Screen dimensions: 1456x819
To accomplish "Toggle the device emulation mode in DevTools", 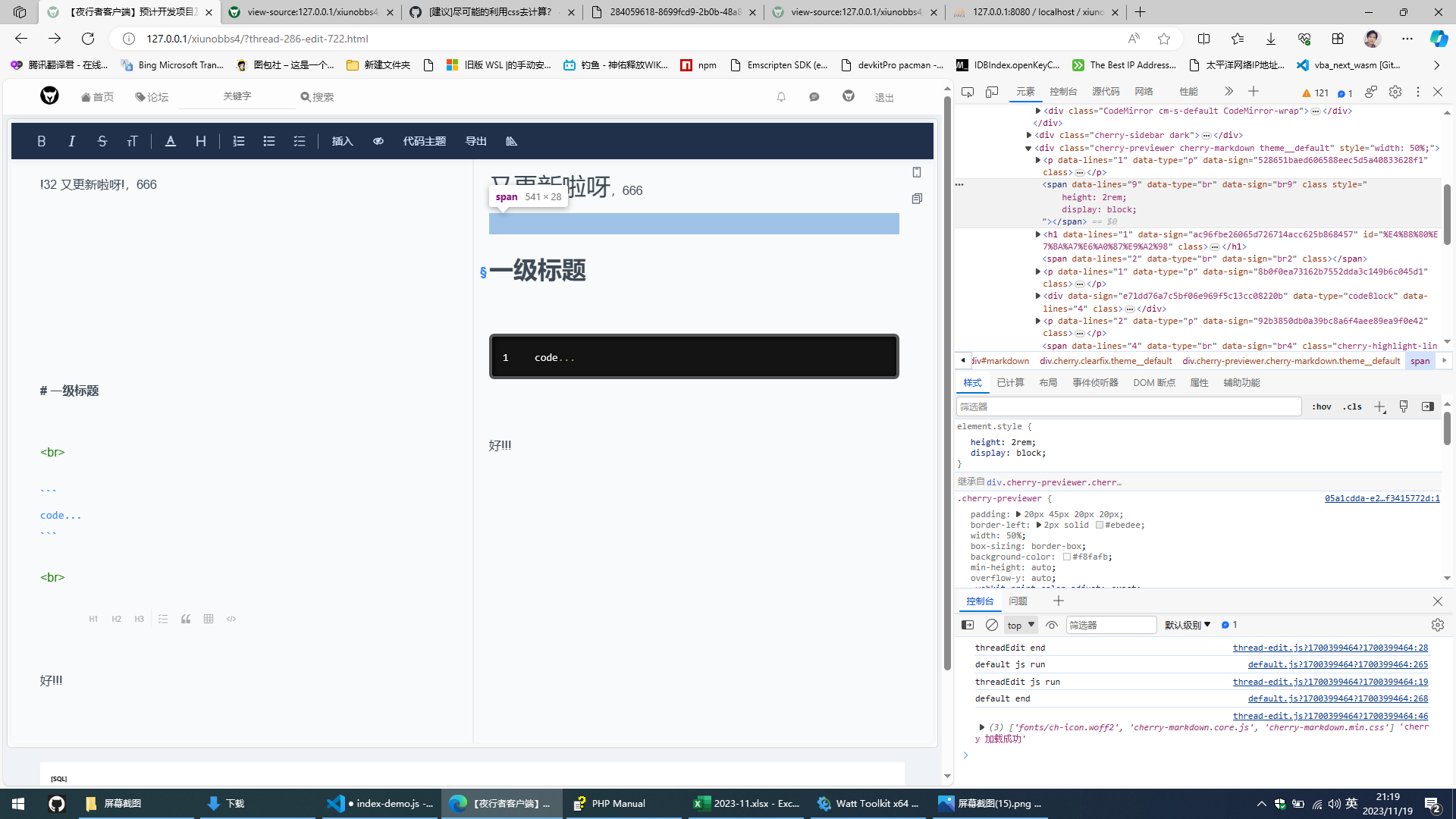I will (x=991, y=91).
